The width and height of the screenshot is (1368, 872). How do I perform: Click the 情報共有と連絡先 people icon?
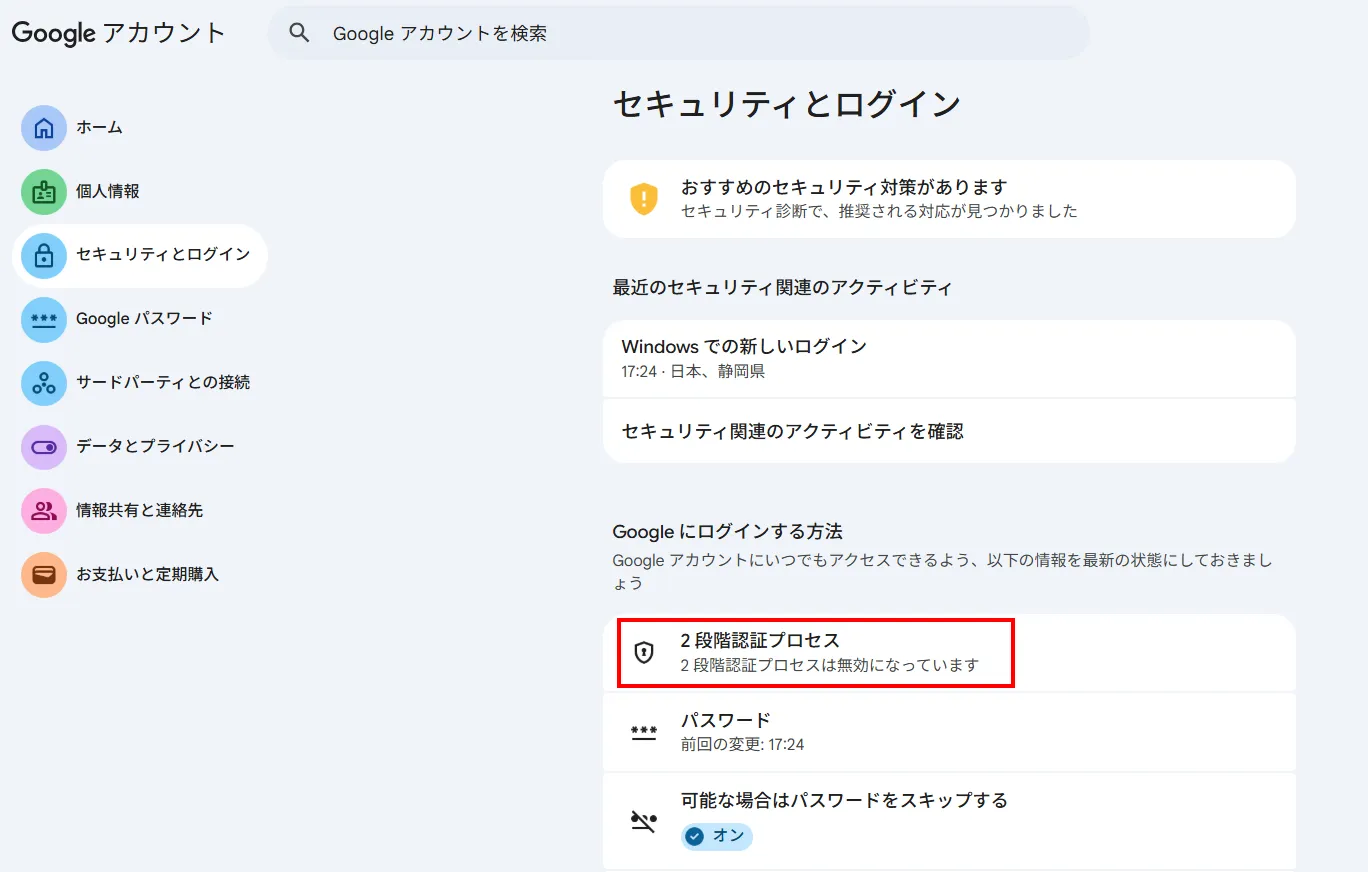click(44, 511)
